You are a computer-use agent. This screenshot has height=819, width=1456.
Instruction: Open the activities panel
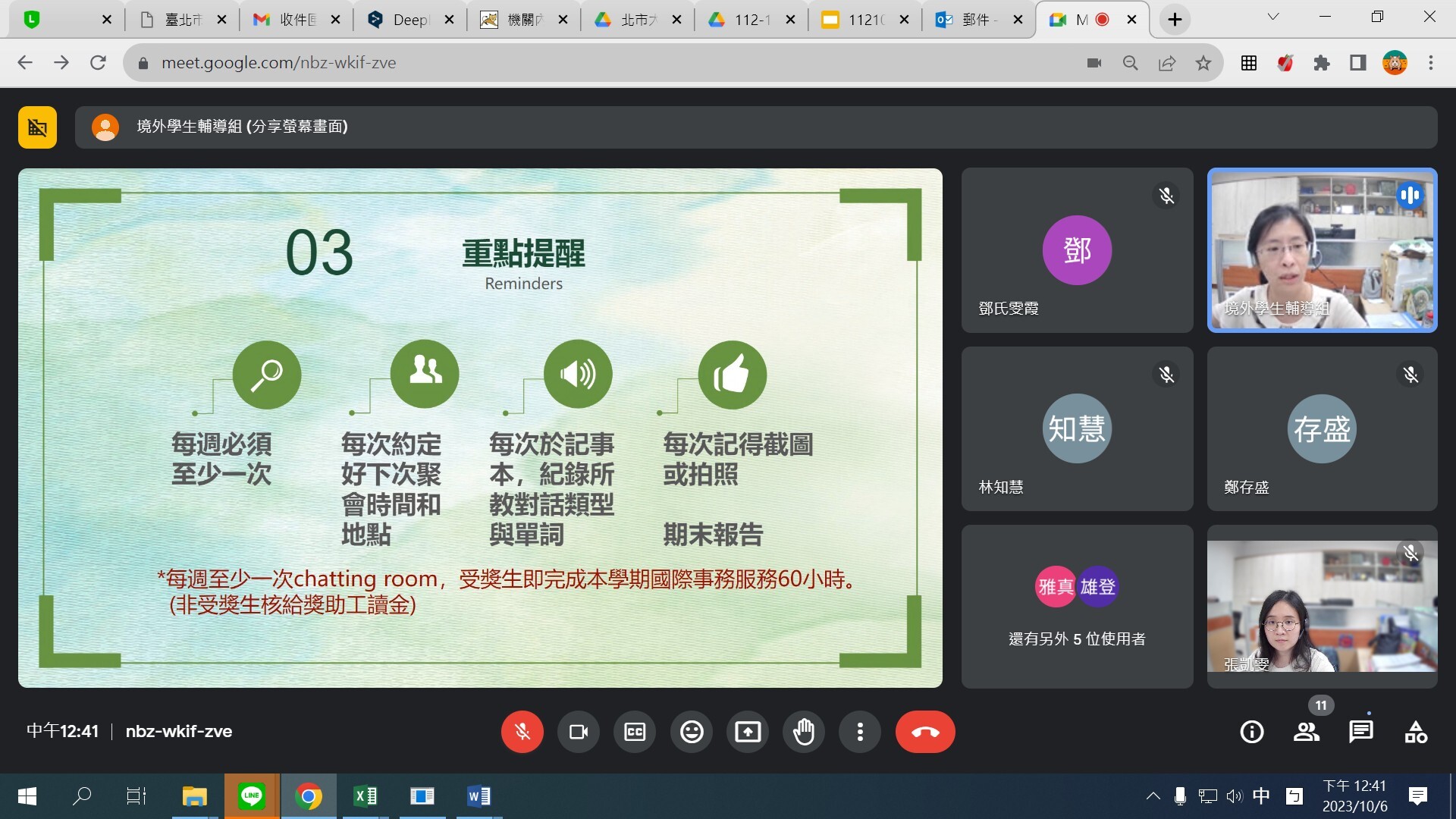tap(1416, 732)
